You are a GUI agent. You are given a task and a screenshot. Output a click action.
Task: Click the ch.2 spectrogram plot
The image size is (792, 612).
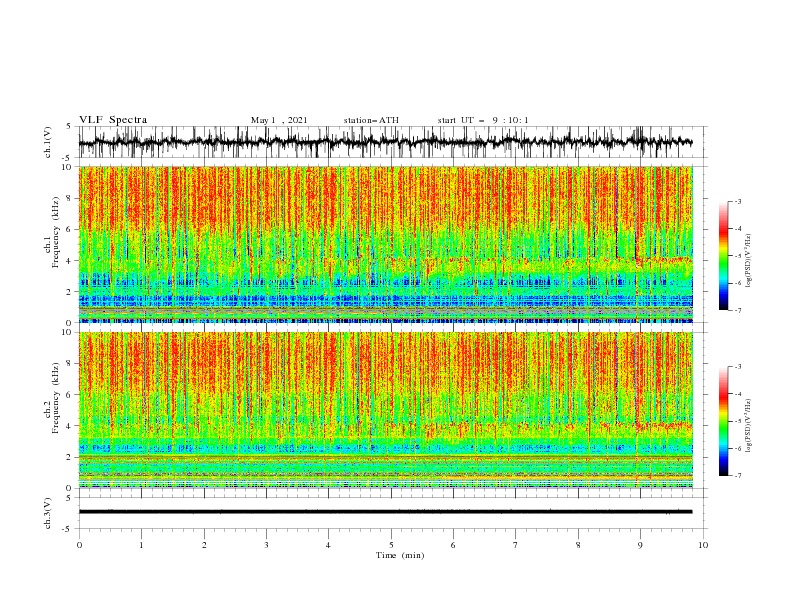click(386, 410)
